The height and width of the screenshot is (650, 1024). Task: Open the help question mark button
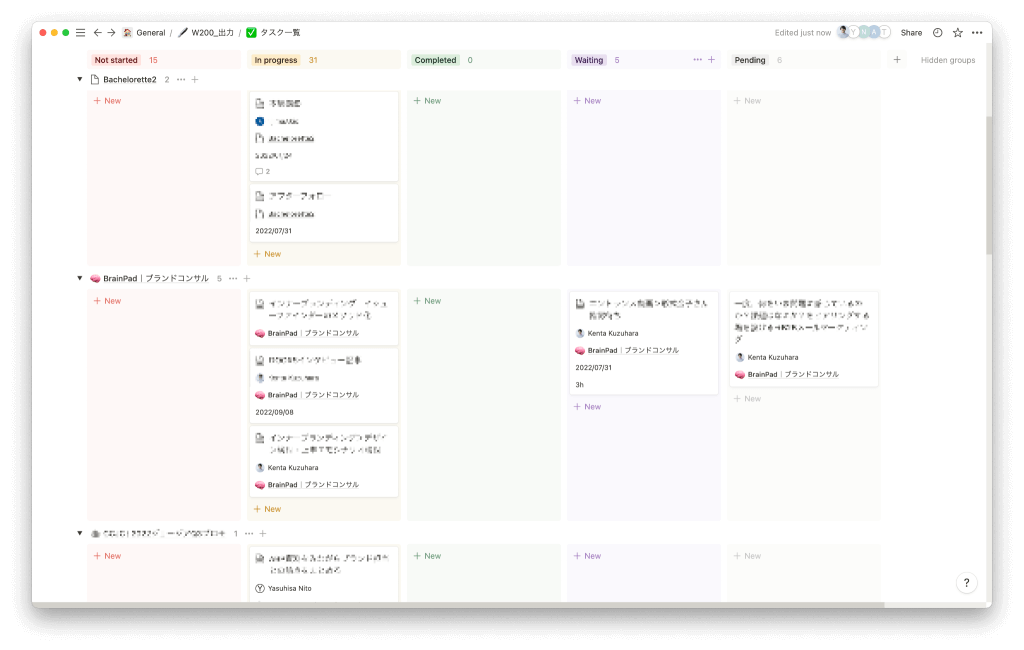coord(967,583)
